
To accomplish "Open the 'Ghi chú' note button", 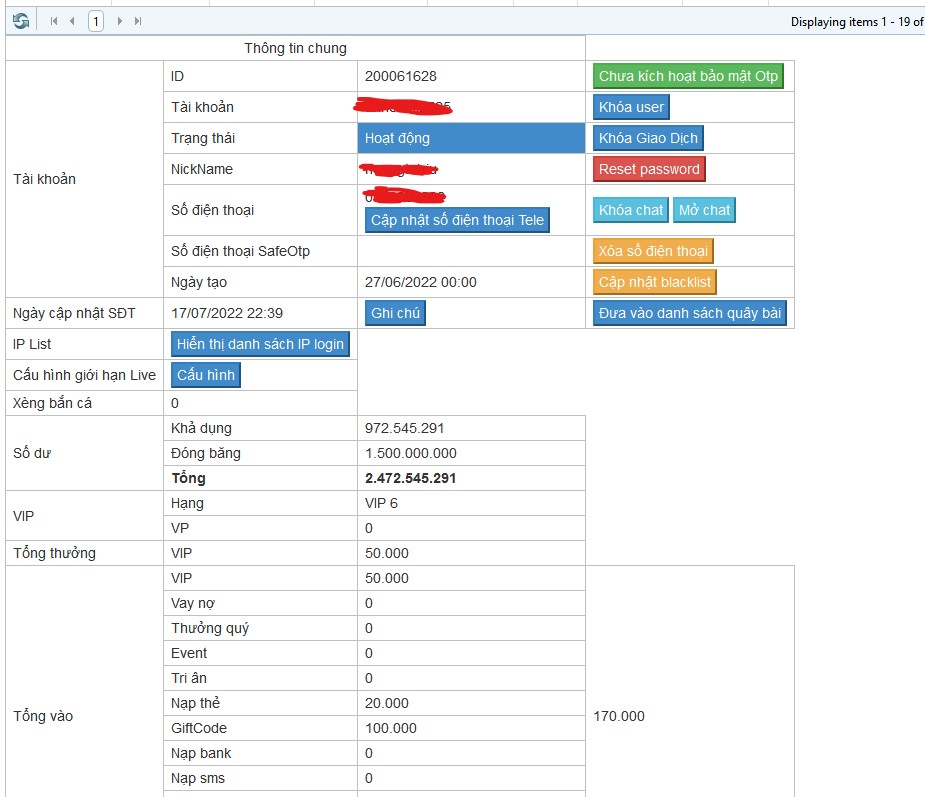I will click(395, 313).
